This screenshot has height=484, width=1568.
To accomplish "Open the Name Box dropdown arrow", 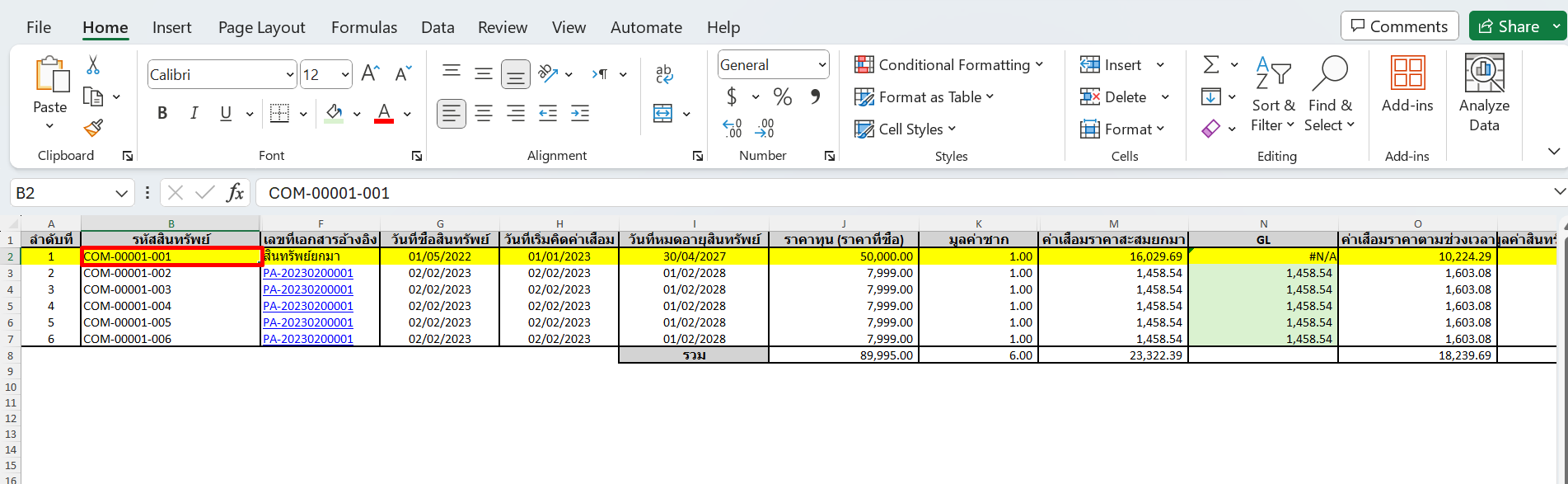I will (121, 193).
